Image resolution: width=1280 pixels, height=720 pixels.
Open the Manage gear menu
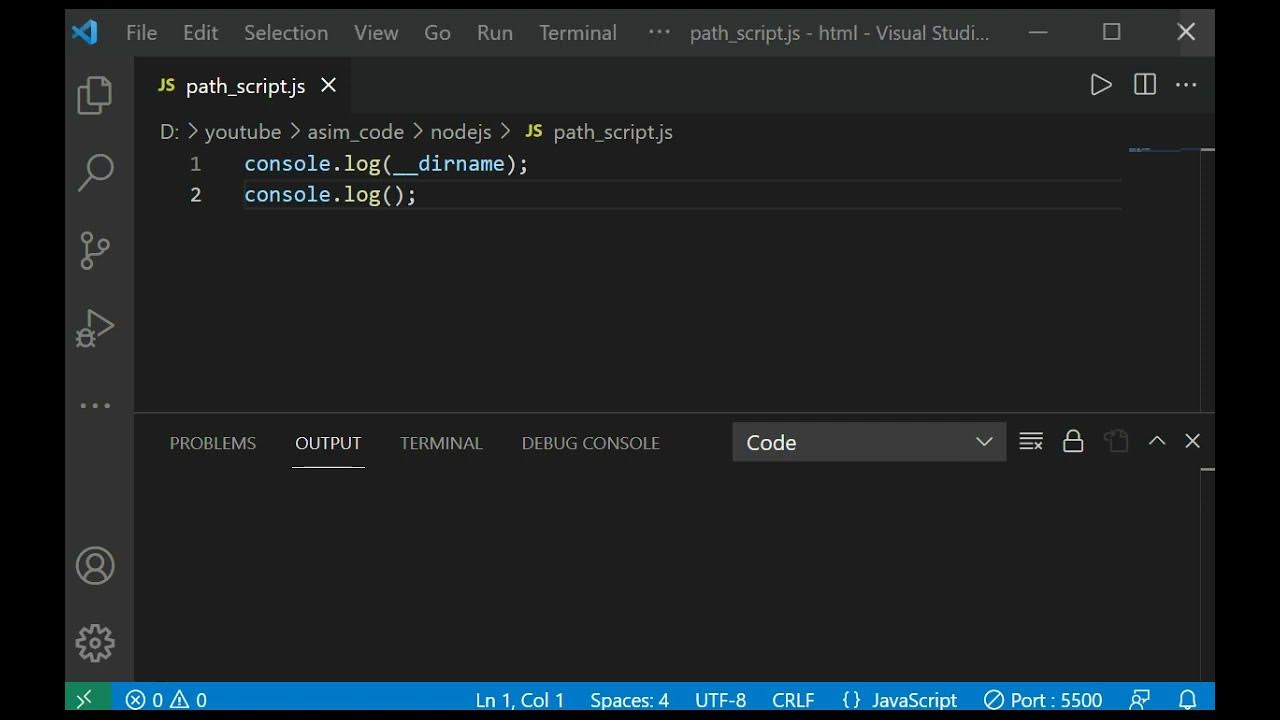tap(95, 643)
